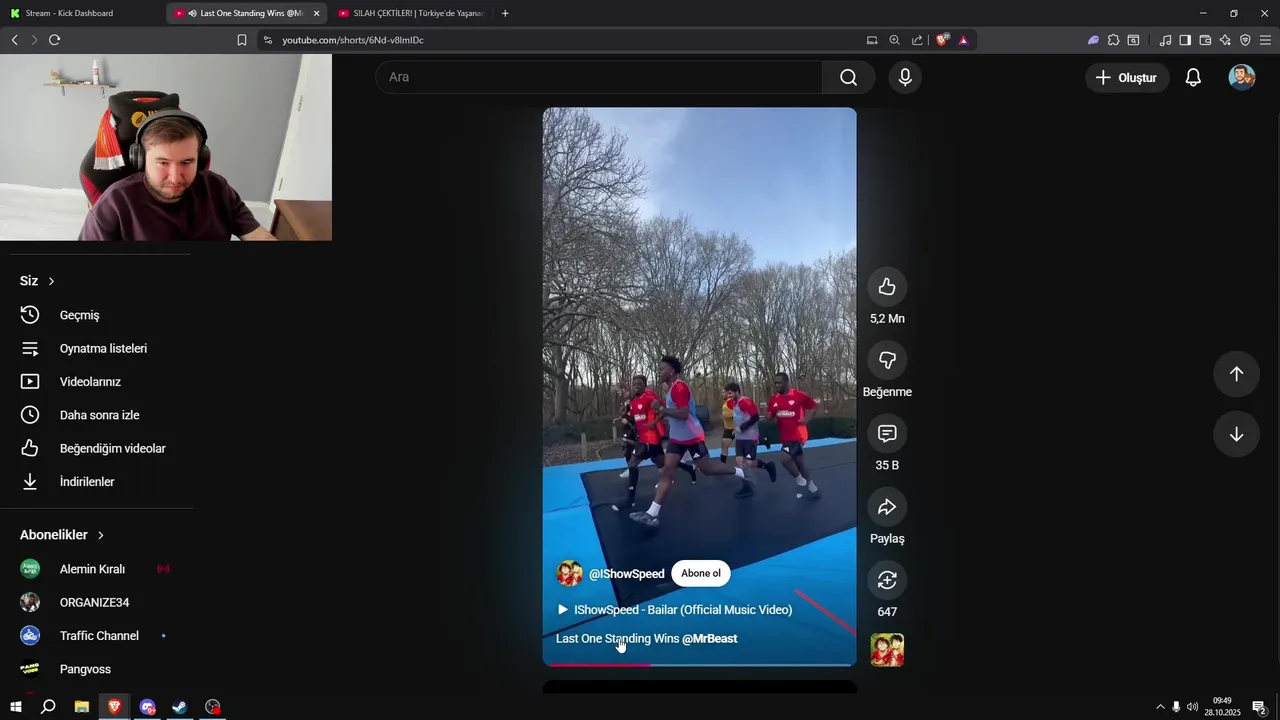Viewport: 1280px width, 720px height.
Task: Click the zoom magnifier in address bar
Action: pyautogui.click(x=895, y=40)
